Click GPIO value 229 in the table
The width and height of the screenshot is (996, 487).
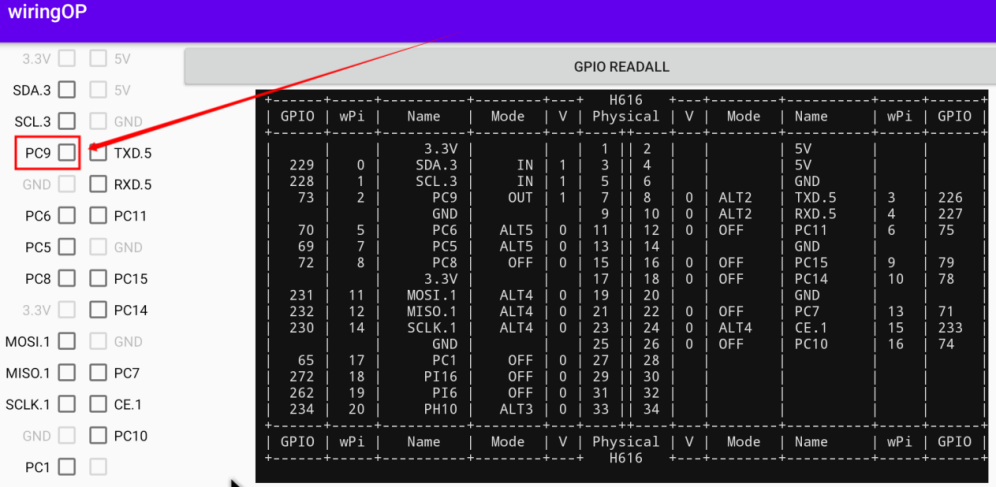click(302, 165)
